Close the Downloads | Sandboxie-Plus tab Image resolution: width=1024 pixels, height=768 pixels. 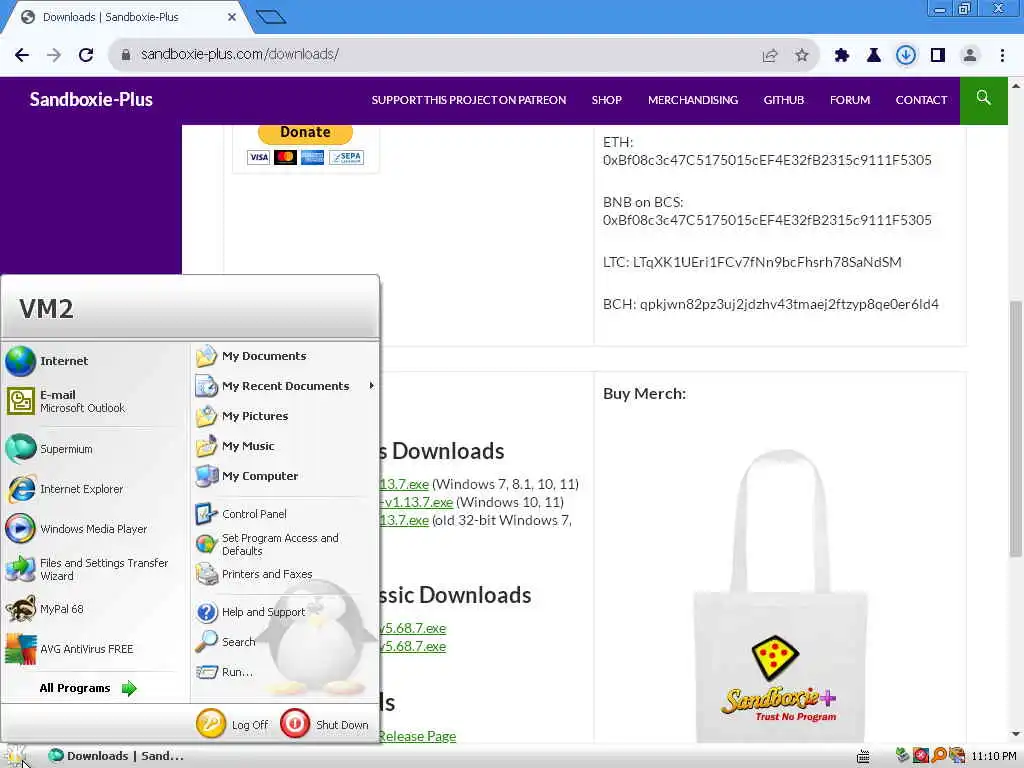232,18
